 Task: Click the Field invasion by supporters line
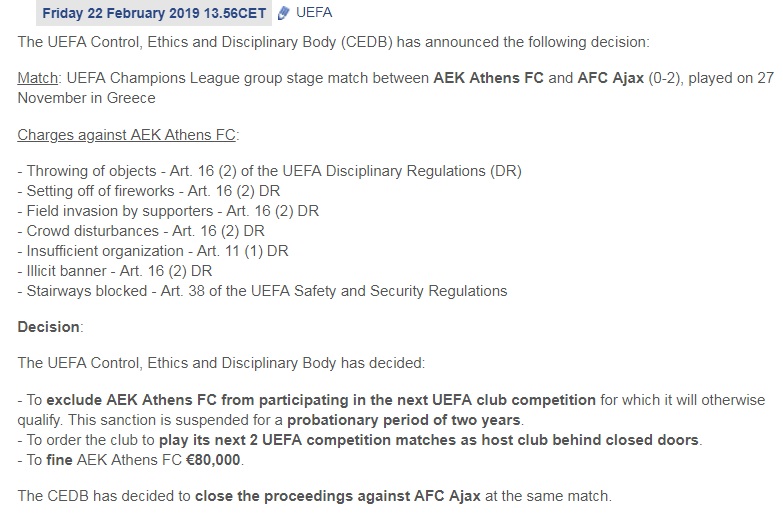[168, 211]
